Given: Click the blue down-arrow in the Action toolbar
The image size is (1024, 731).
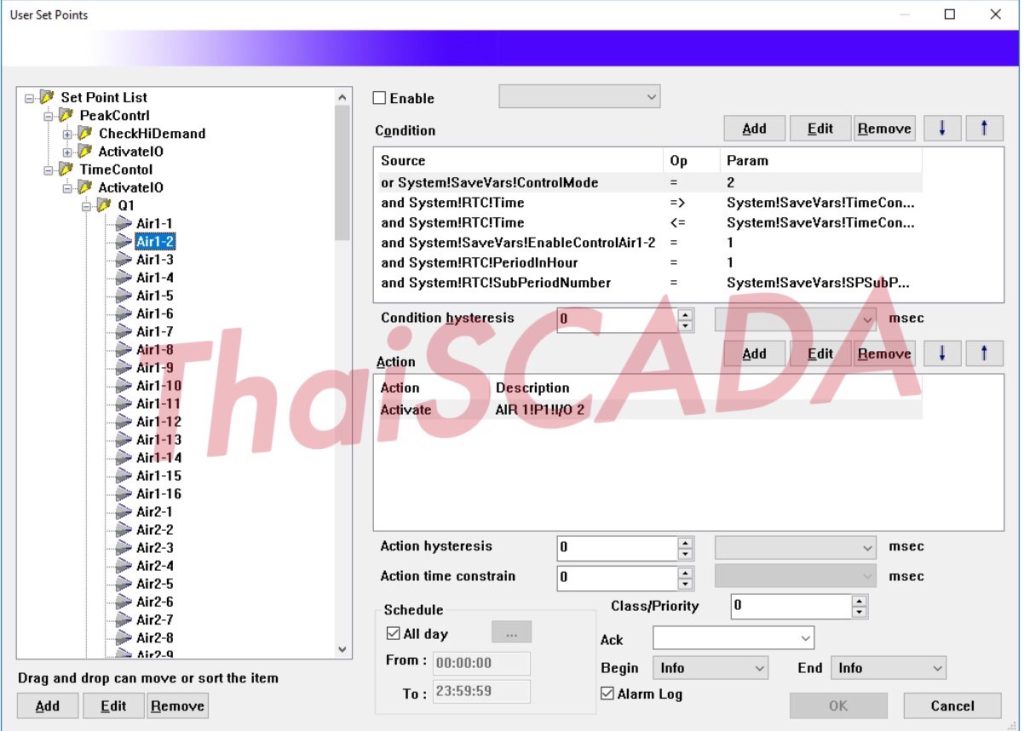Looking at the screenshot, I should (941, 353).
